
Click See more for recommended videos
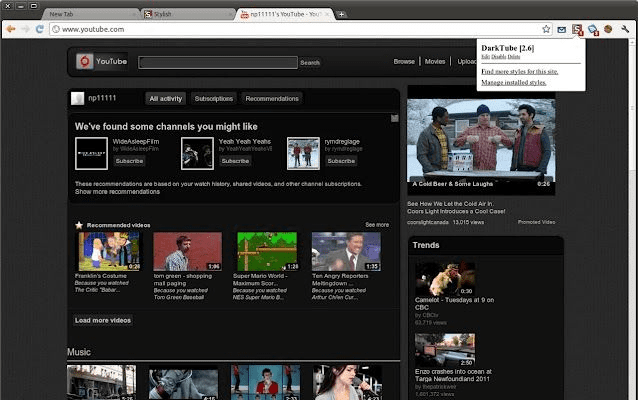coord(377,225)
